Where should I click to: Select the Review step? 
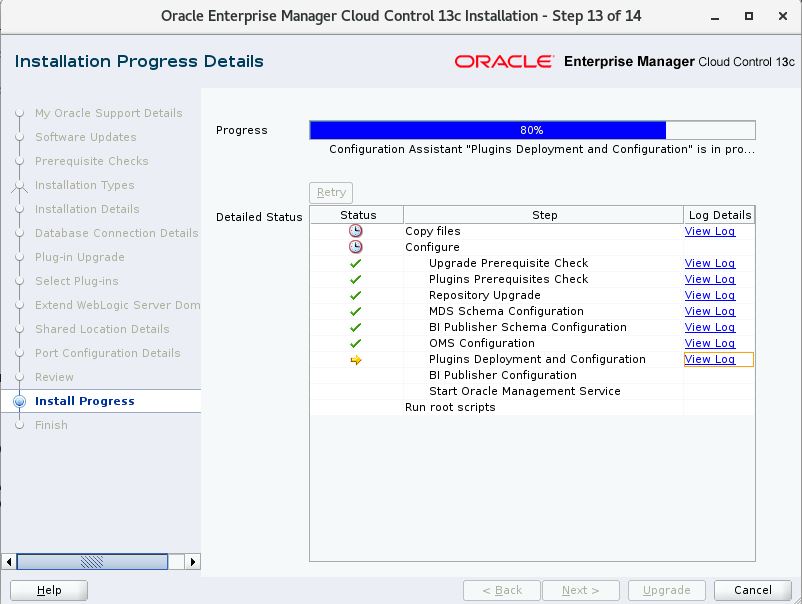(54, 377)
